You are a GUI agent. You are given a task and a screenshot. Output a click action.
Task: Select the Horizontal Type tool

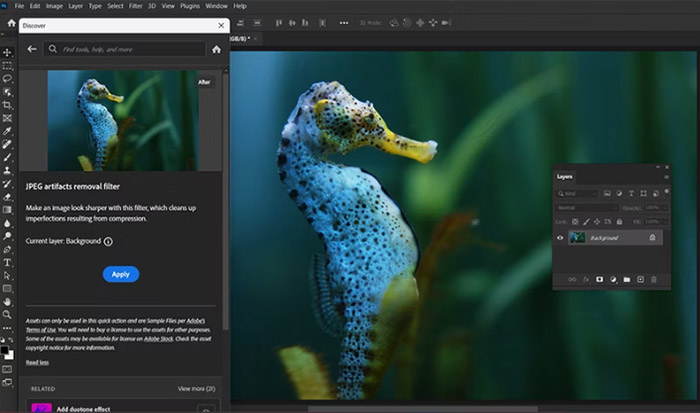point(7,263)
